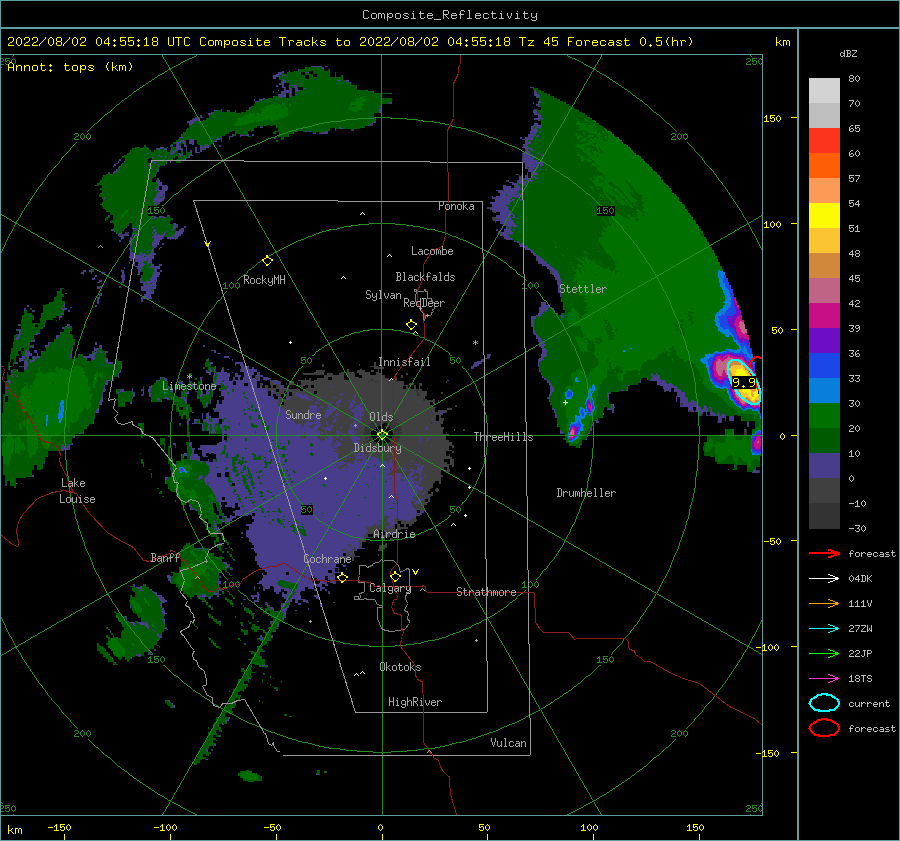Viewport: 900px width, 841px height.
Task: Select the magenta 39–42 dBZ swatch
Action: (824, 316)
